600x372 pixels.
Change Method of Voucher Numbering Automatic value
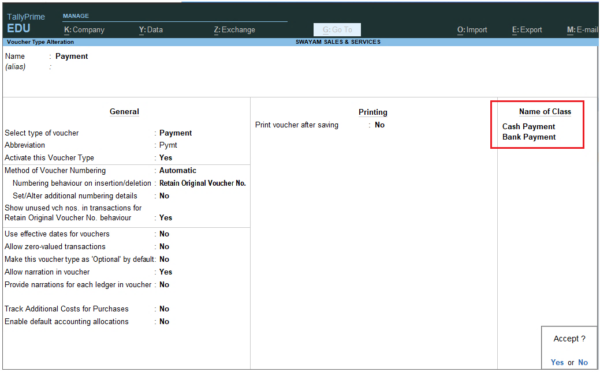pyautogui.click(x=178, y=170)
